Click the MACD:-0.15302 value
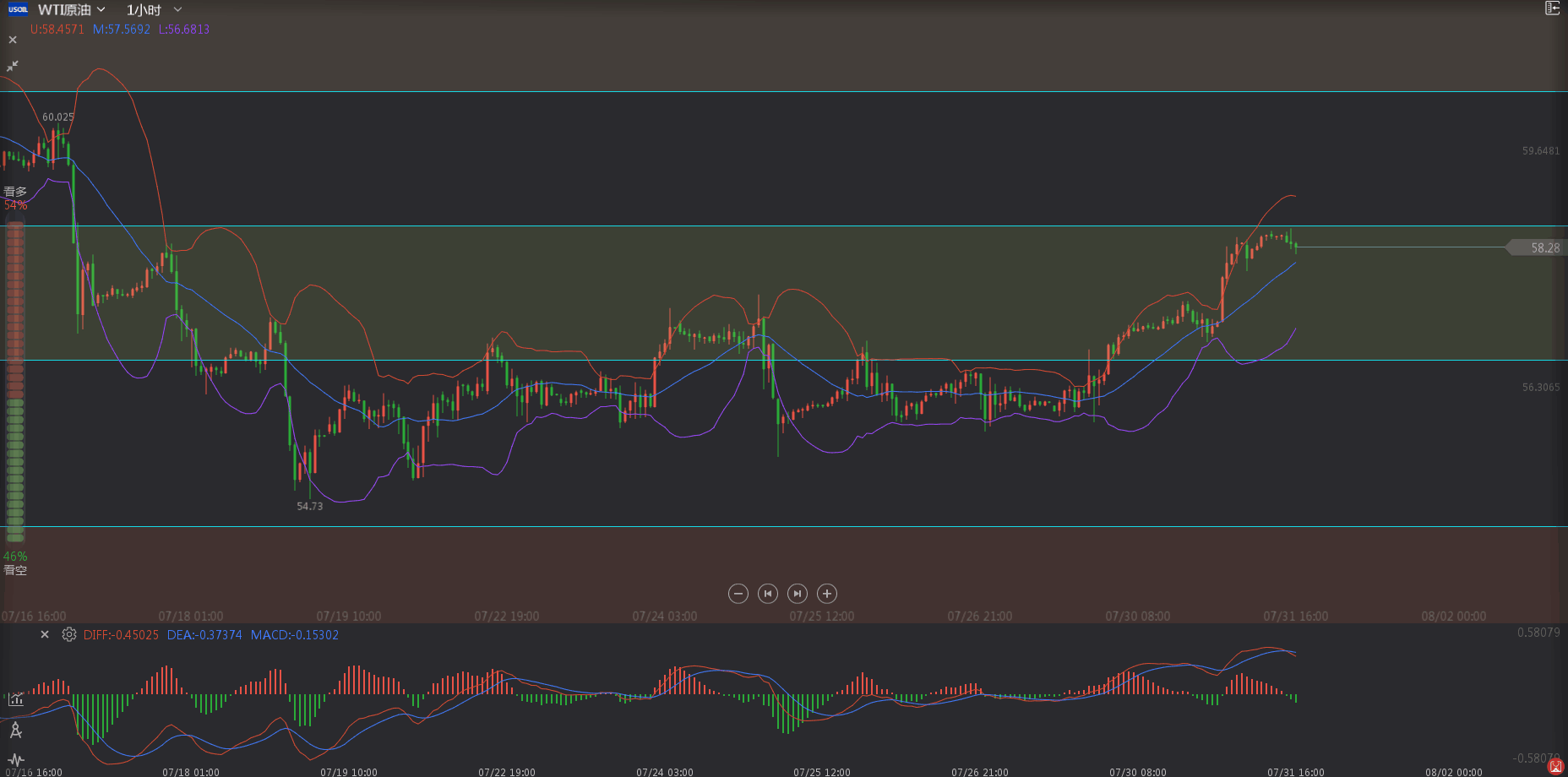 coord(295,635)
